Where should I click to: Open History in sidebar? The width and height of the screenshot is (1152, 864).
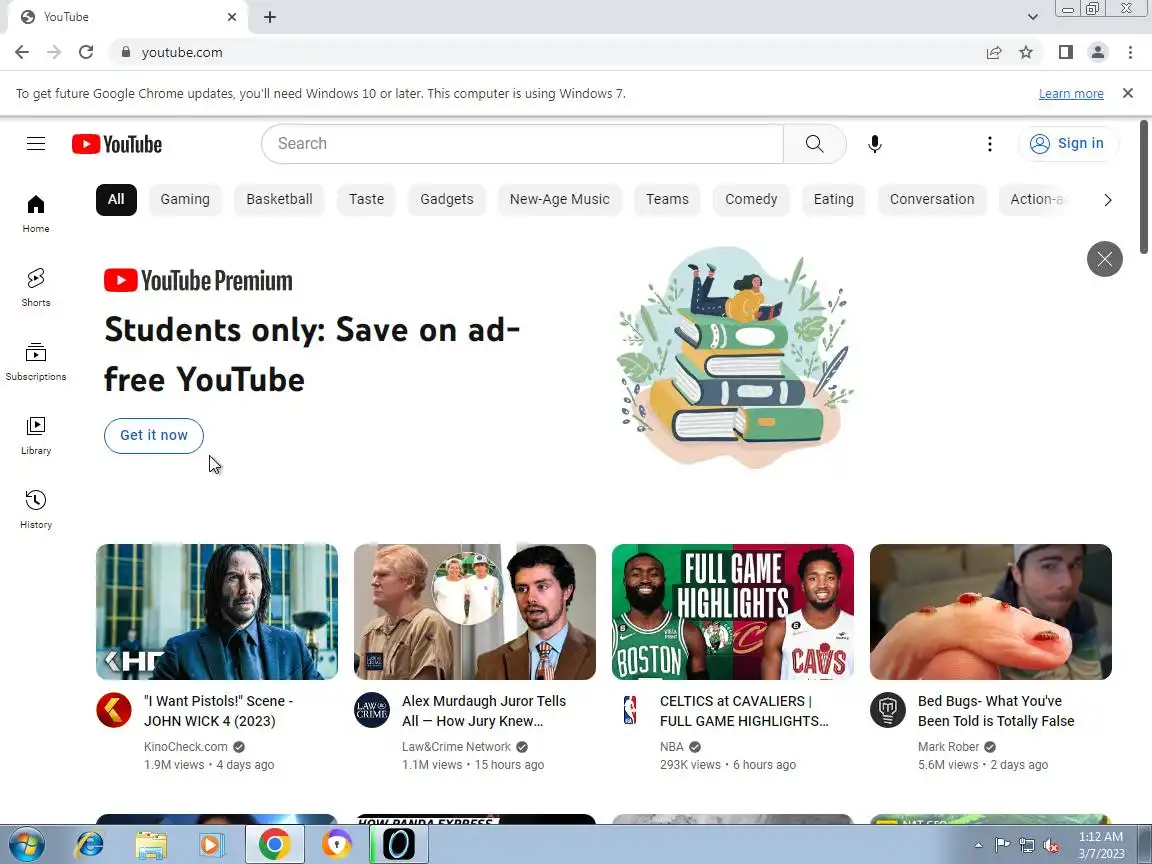pos(36,509)
